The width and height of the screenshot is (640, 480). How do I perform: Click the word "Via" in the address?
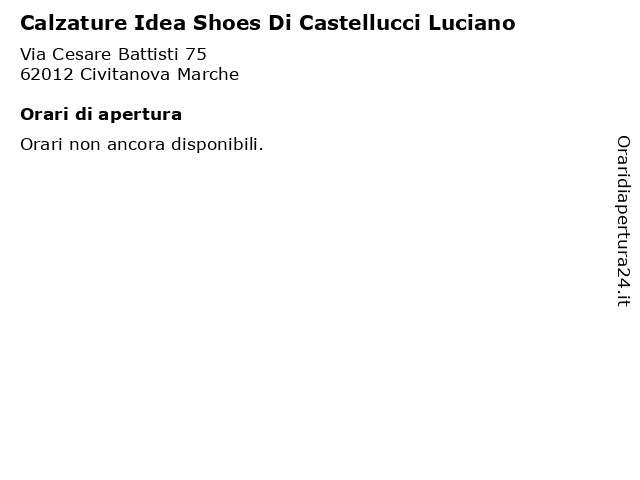pyautogui.click(x=33, y=54)
